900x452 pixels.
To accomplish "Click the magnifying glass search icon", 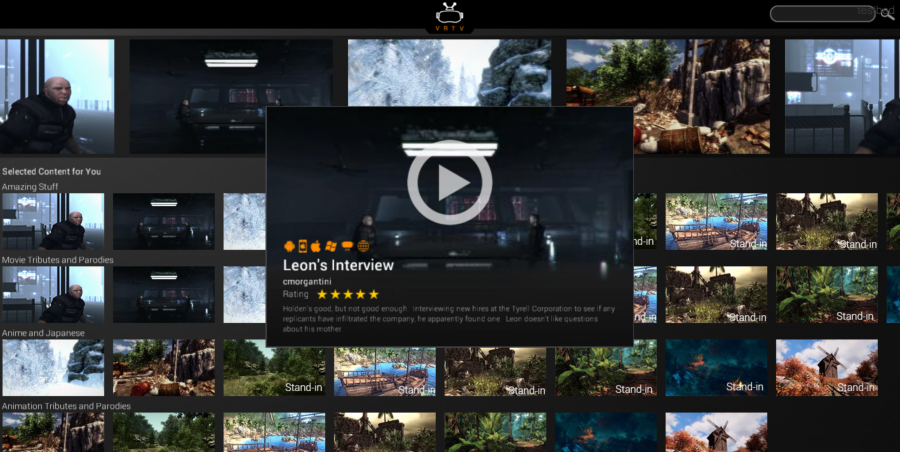I will 885,13.
